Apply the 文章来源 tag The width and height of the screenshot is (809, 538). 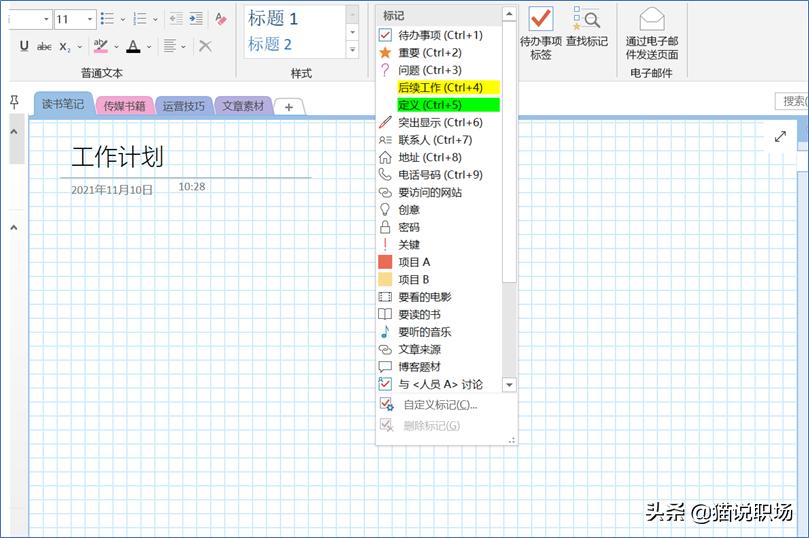[439, 350]
